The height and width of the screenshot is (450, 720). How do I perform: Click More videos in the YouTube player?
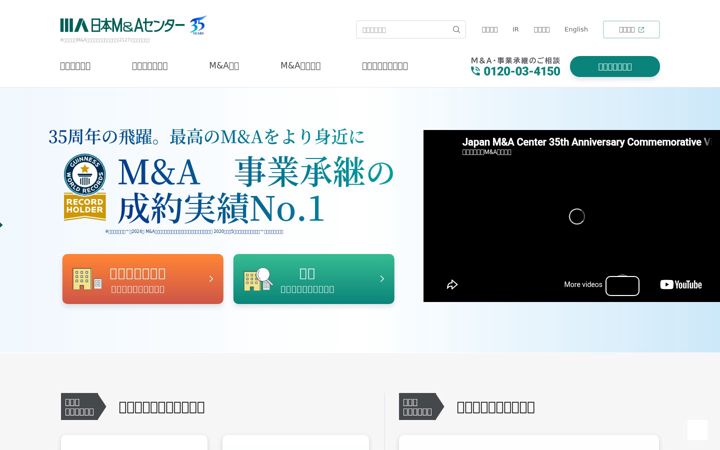(x=583, y=285)
